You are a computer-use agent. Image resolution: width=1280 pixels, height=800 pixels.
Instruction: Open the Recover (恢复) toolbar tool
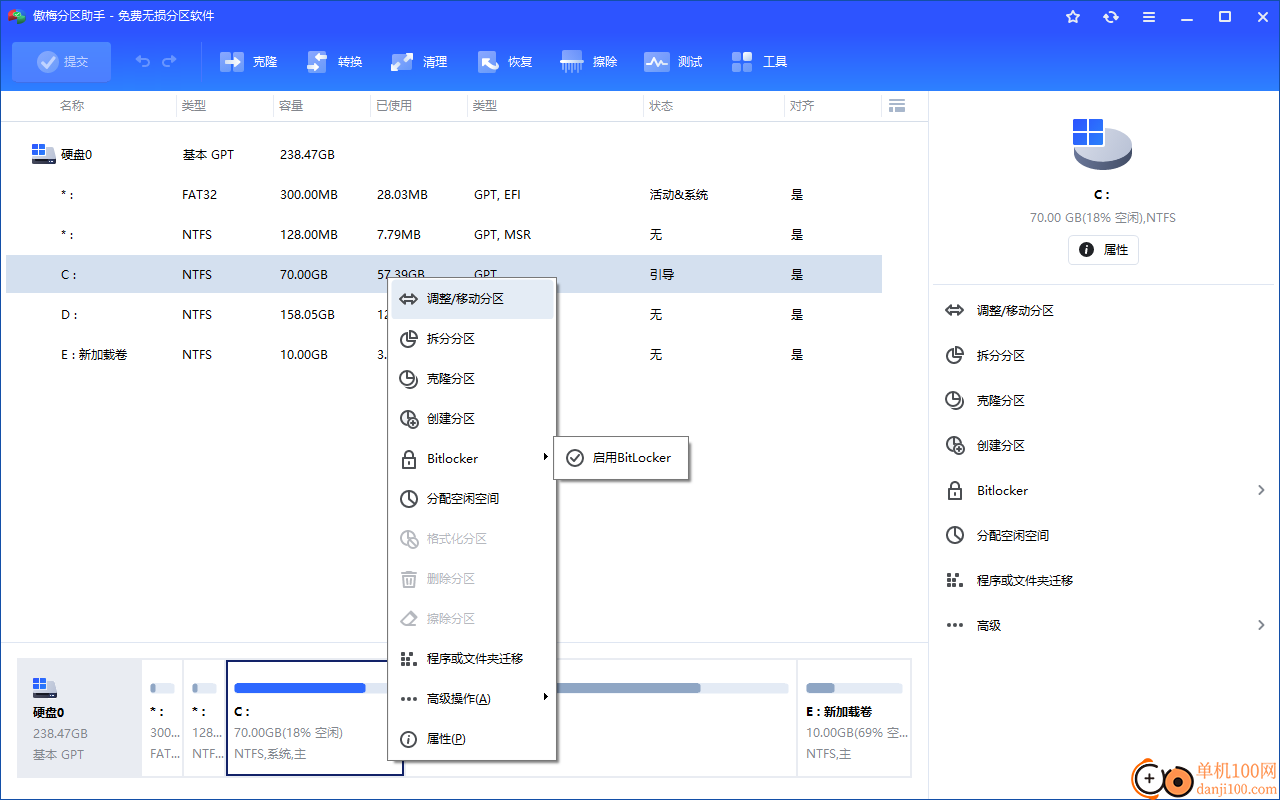(505, 62)
